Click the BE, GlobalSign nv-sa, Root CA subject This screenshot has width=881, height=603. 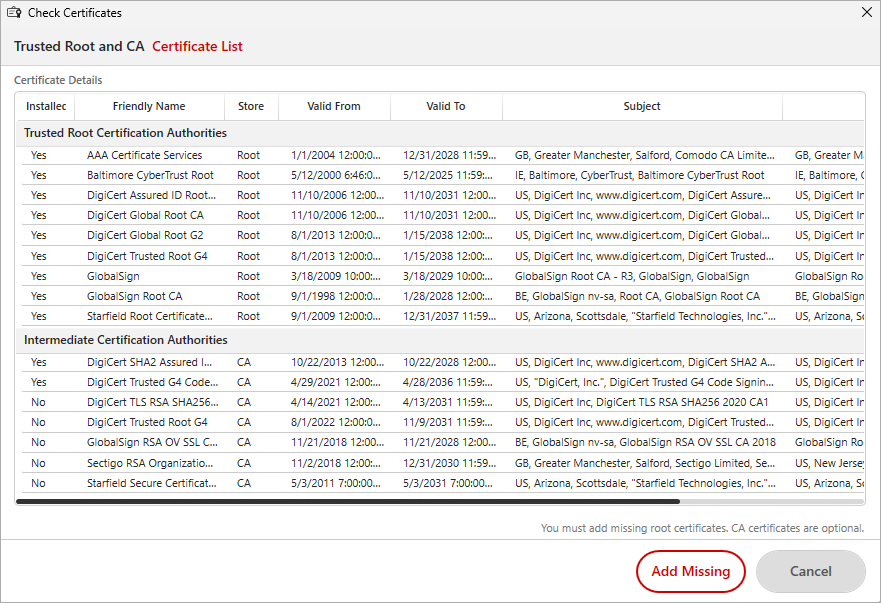pyautogui.click(x=637, y=296)
